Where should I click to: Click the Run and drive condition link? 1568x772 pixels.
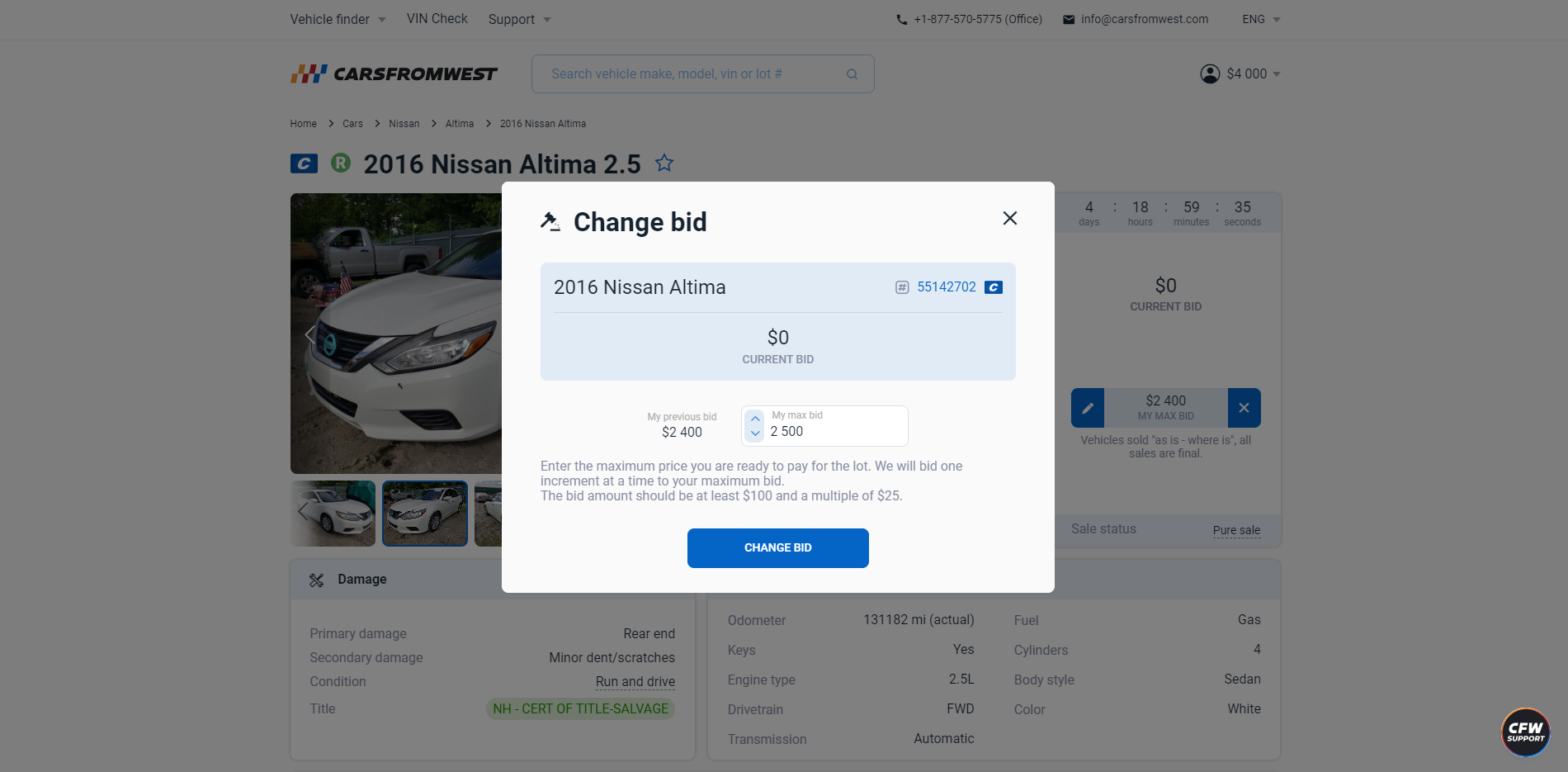pyautogui.click(x=635, y=681)
